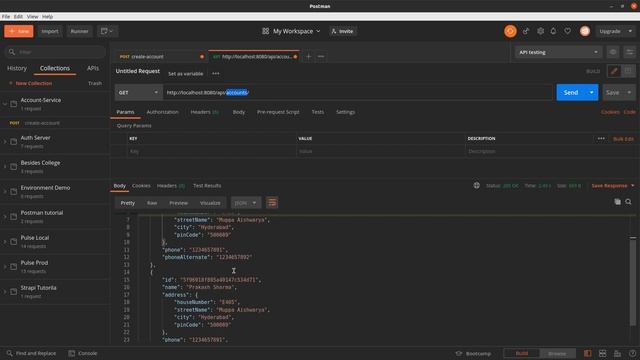The height and width of the screenshot is (360, 640).
Task: Click the Runner button
Action: 79,31
